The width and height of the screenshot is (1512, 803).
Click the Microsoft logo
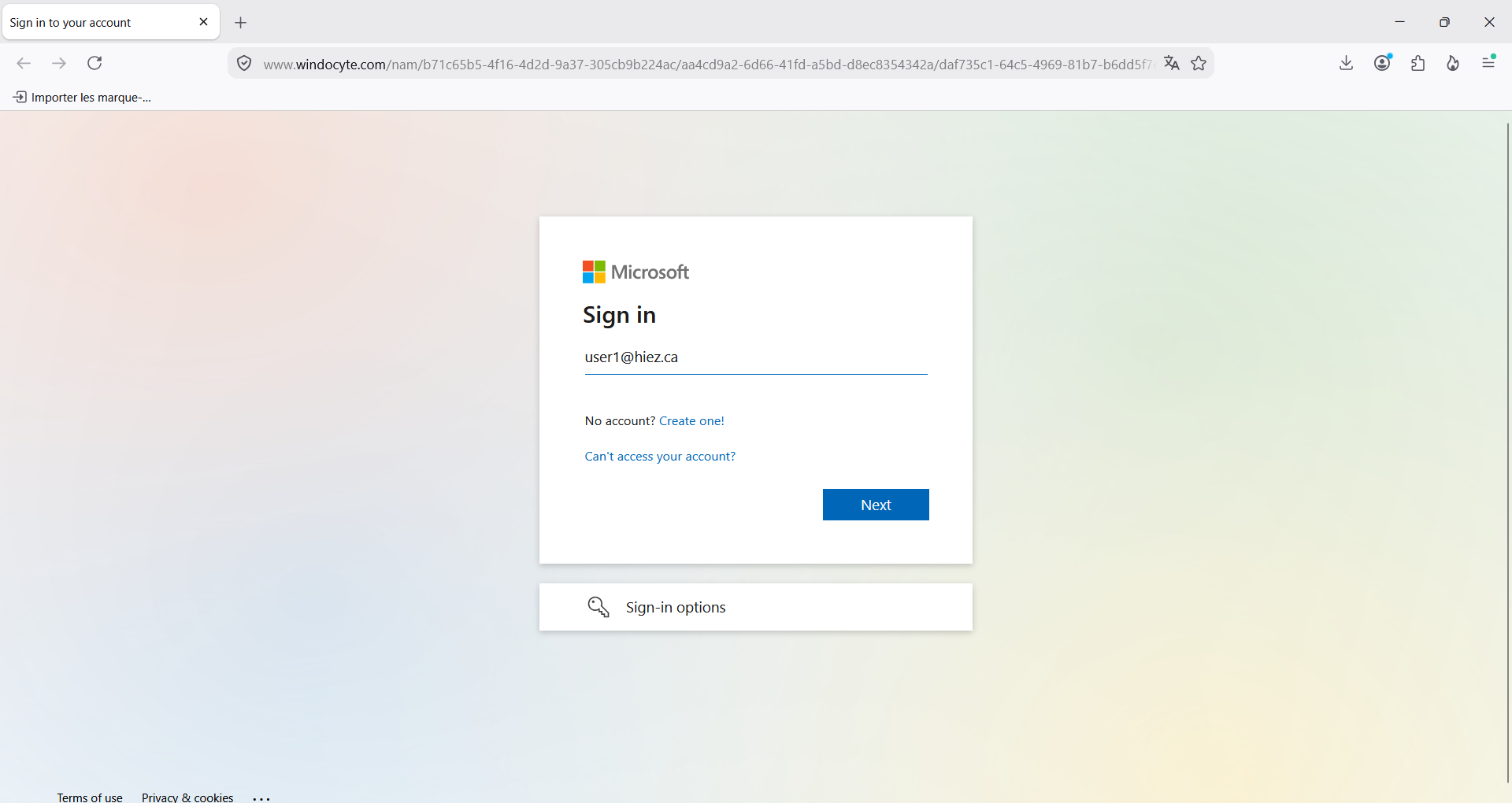point(636,272)
